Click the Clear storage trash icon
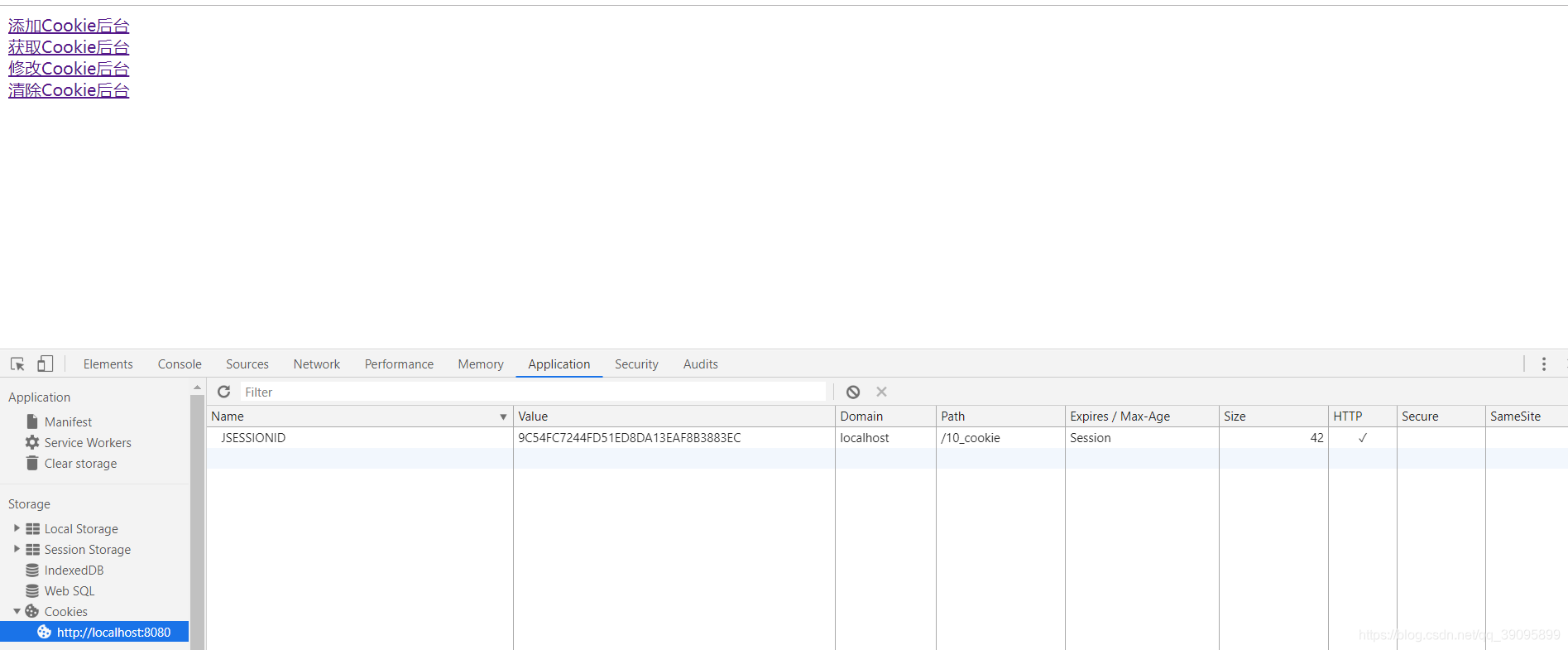This screenshot has width=1568, height=650. (32, 463)
